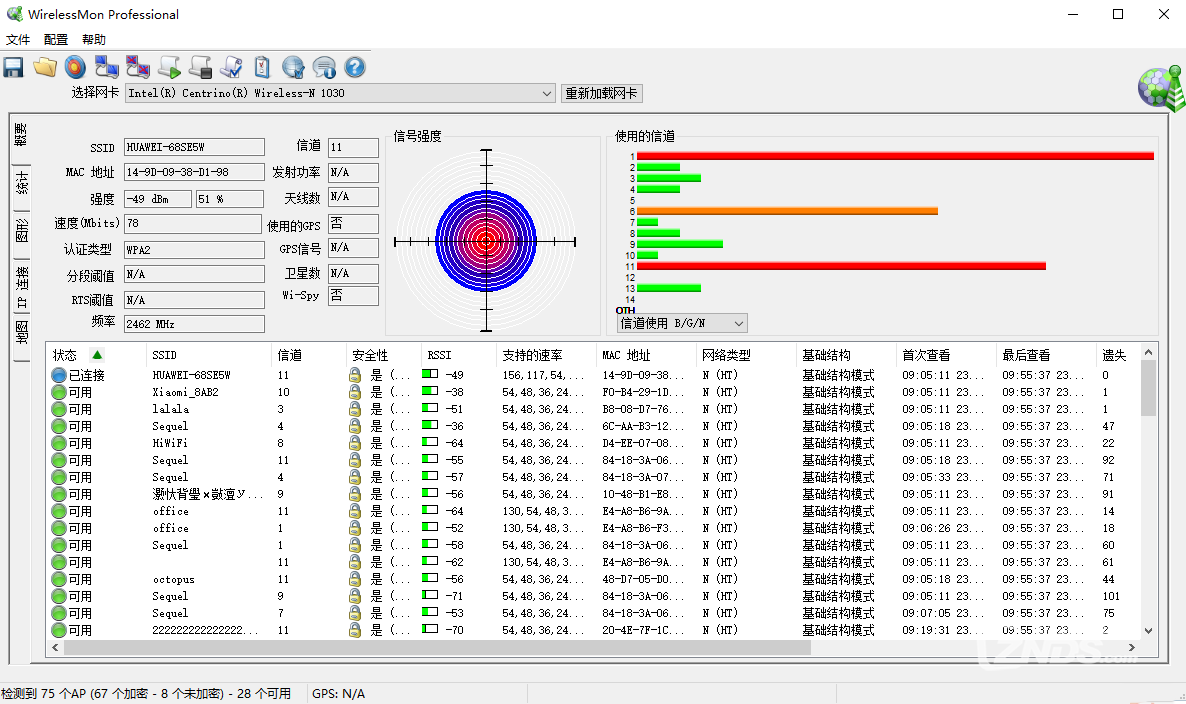
Task: Click the list's horizontal scrollbar left arrow
Action: coord(54,647)
